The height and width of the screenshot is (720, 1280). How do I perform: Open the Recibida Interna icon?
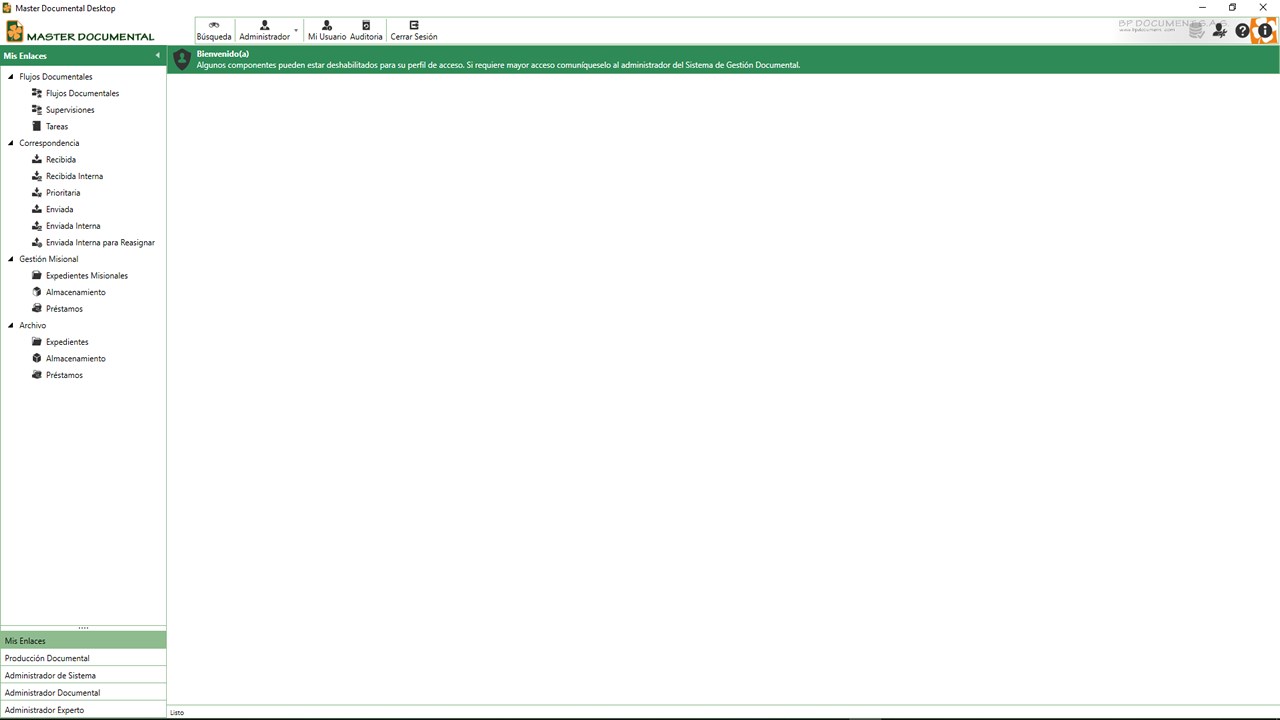(37, 176)
